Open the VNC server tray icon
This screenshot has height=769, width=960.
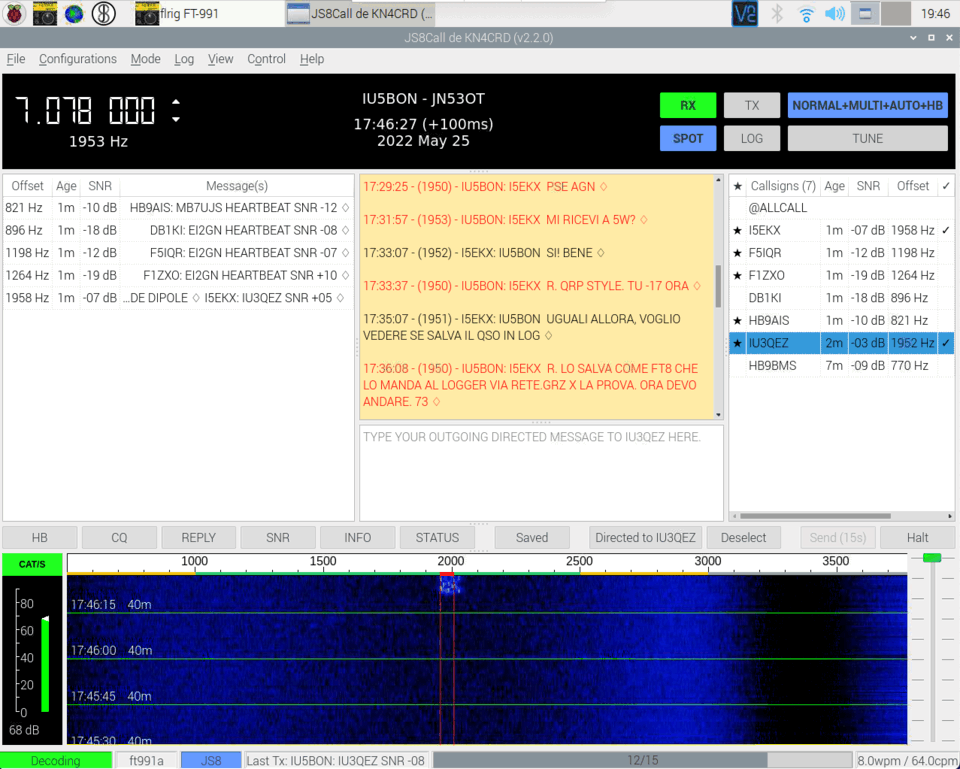click(745, 14)
